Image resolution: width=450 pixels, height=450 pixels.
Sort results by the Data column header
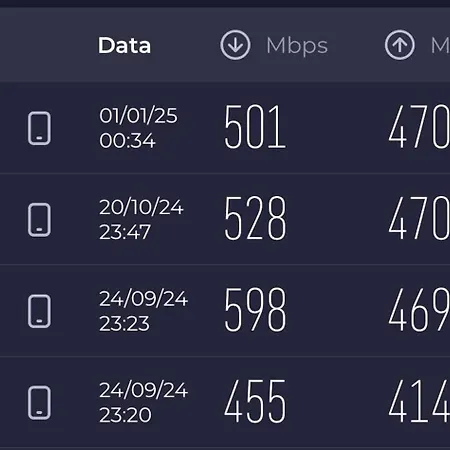(124, 45)
